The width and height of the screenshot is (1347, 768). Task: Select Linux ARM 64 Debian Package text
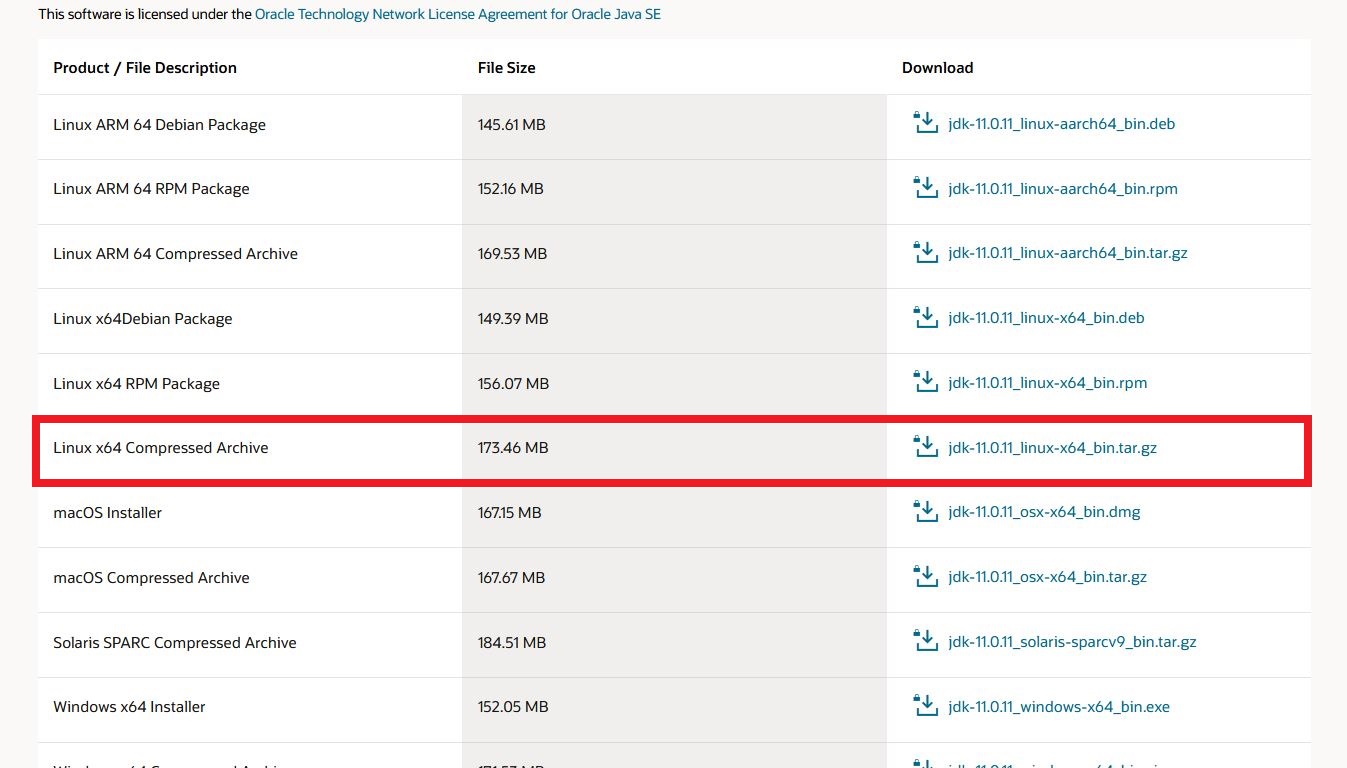[x=160, y=125]
